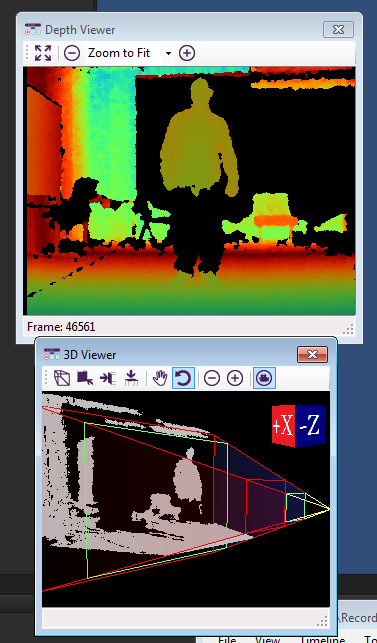Zoom out in the 3D Viewer
Image resolution: width=377 pixels, height=643 pixels.
pyautogui.click(x=212, y=378)
